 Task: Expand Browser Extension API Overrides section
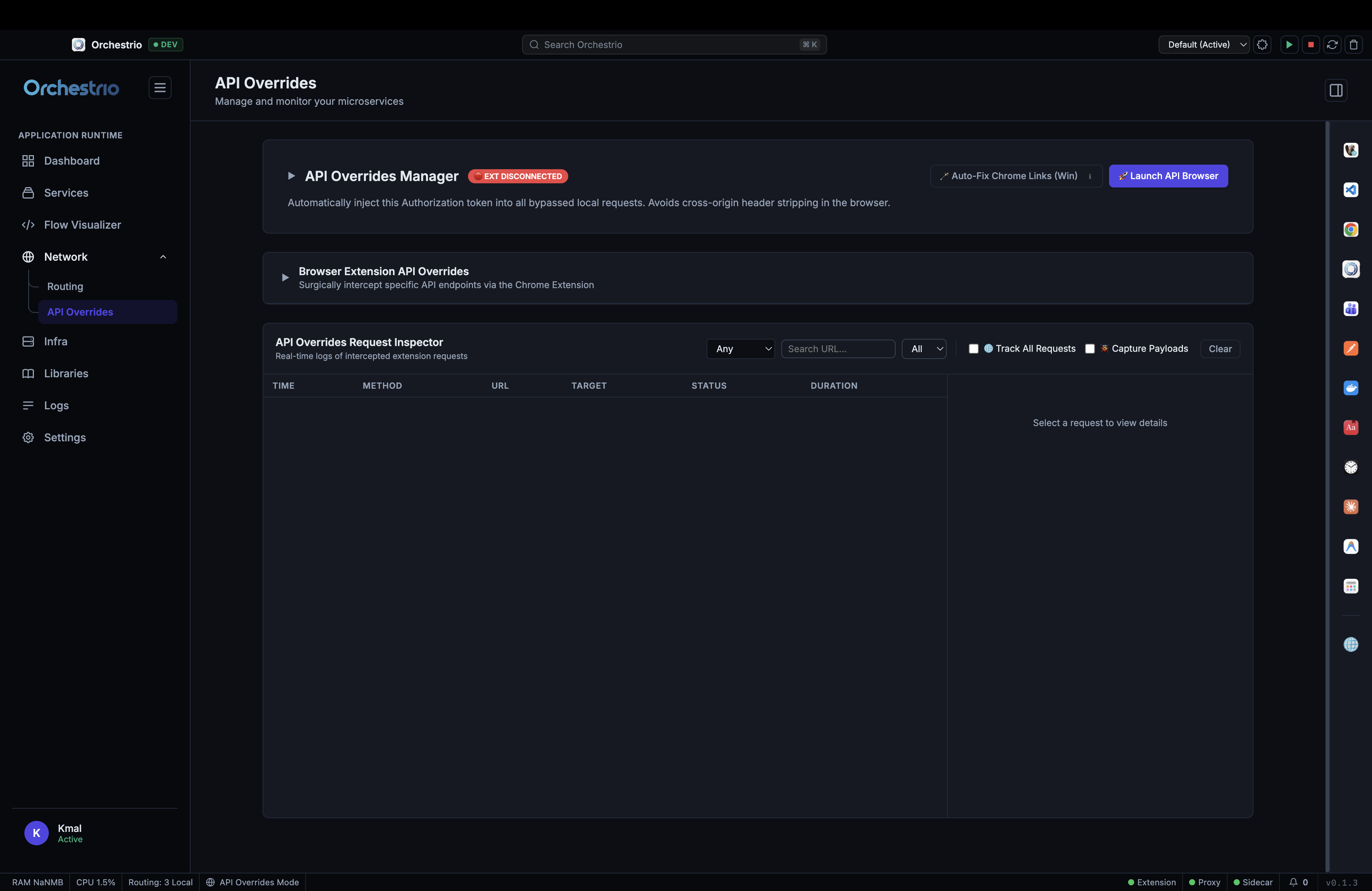[285, 278]
